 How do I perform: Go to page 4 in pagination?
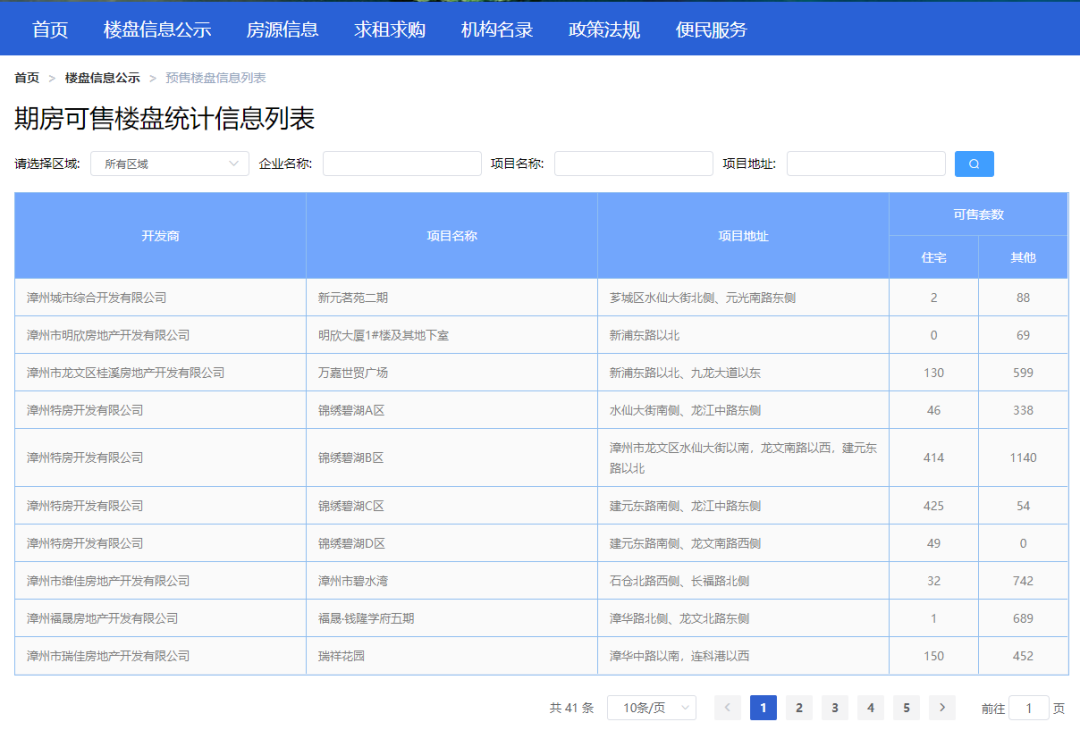click(x=870, y=707)
